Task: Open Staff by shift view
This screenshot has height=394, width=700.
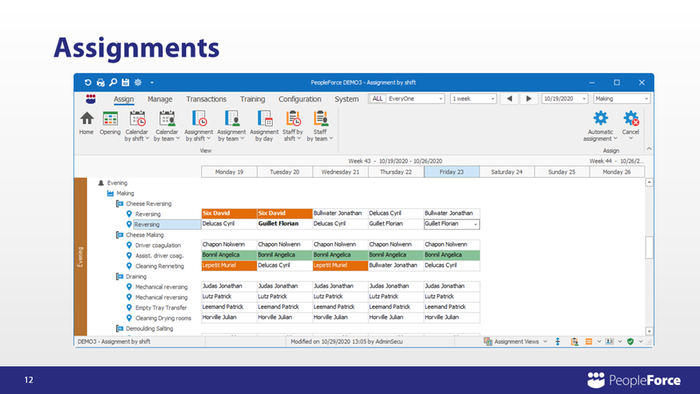Action: (x=293, y=126)
